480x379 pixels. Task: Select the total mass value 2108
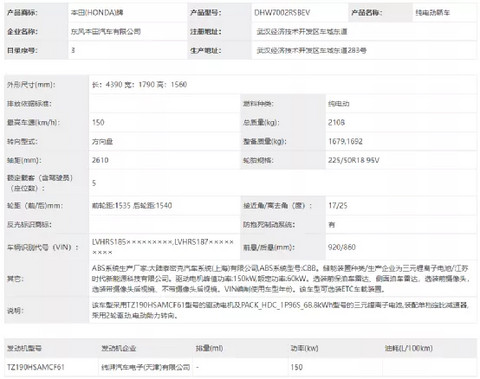click(x=336, y=122)
